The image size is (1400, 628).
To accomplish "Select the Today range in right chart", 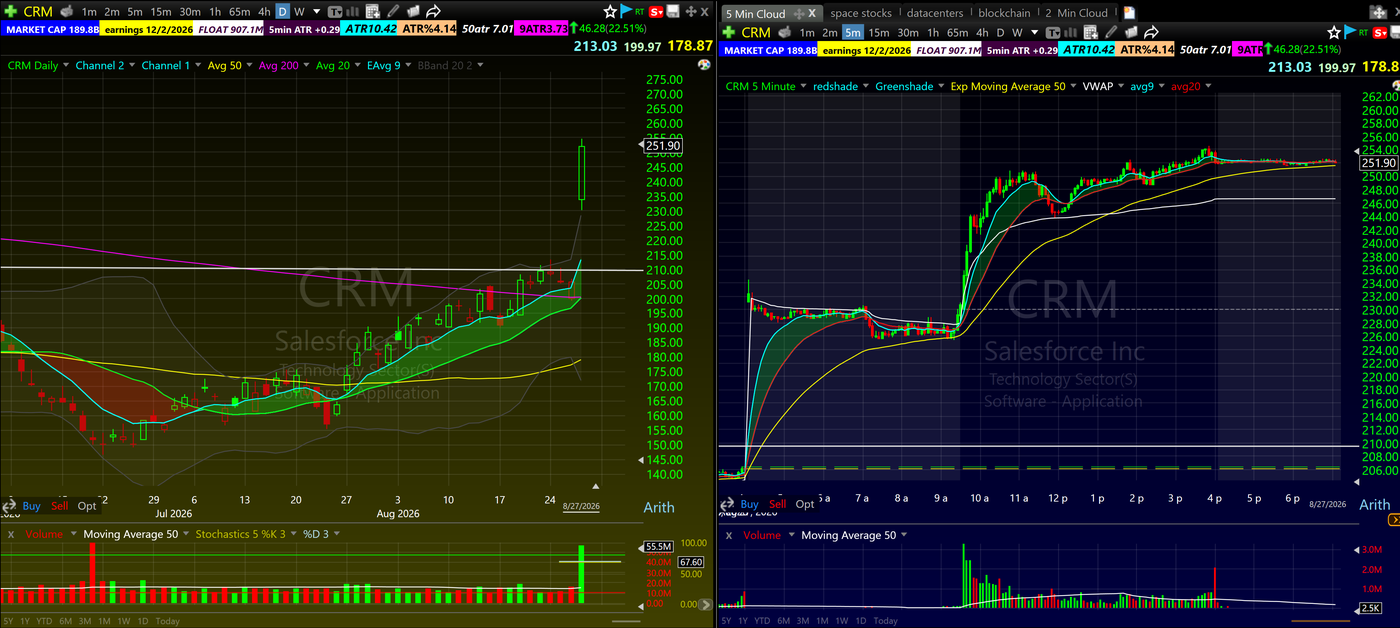I will pyautogui.click(x=885, y=621).
